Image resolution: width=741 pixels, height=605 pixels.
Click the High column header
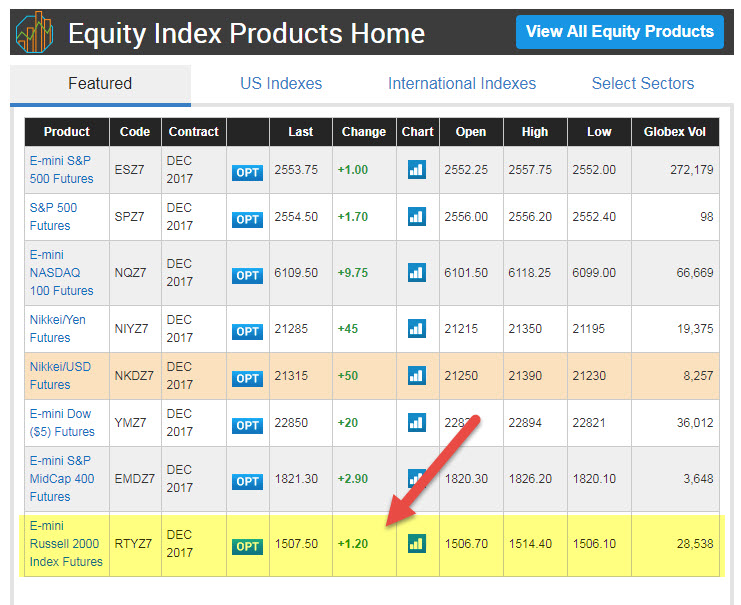coord(535,132)
